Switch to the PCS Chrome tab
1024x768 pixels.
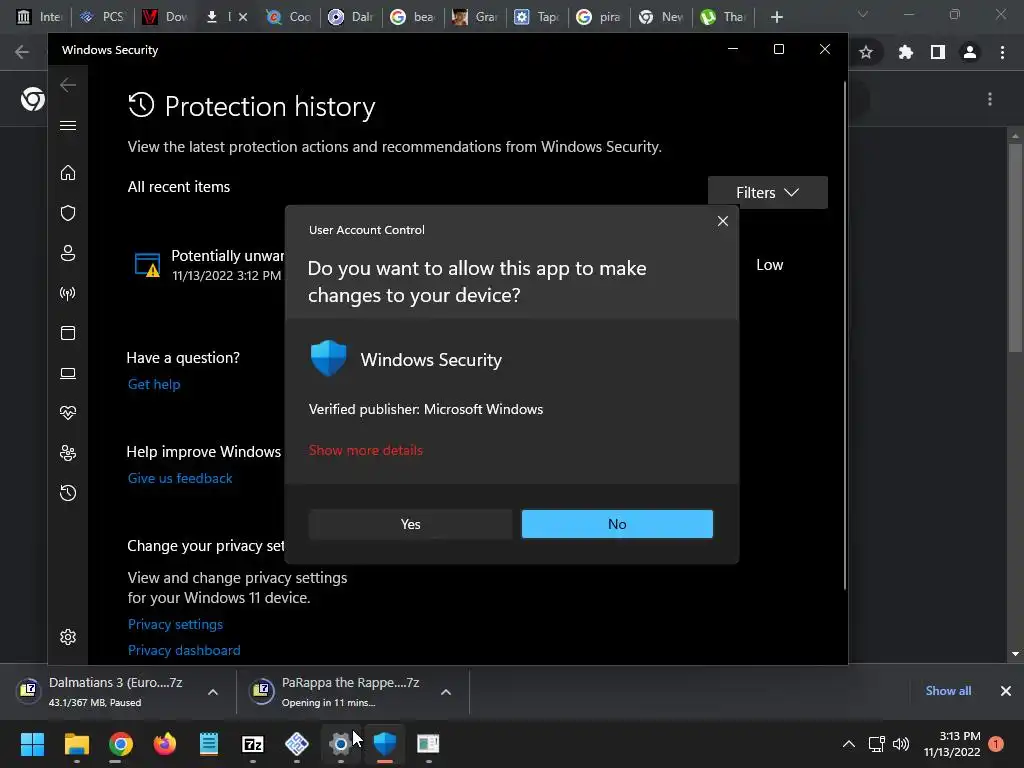[102, 17]
